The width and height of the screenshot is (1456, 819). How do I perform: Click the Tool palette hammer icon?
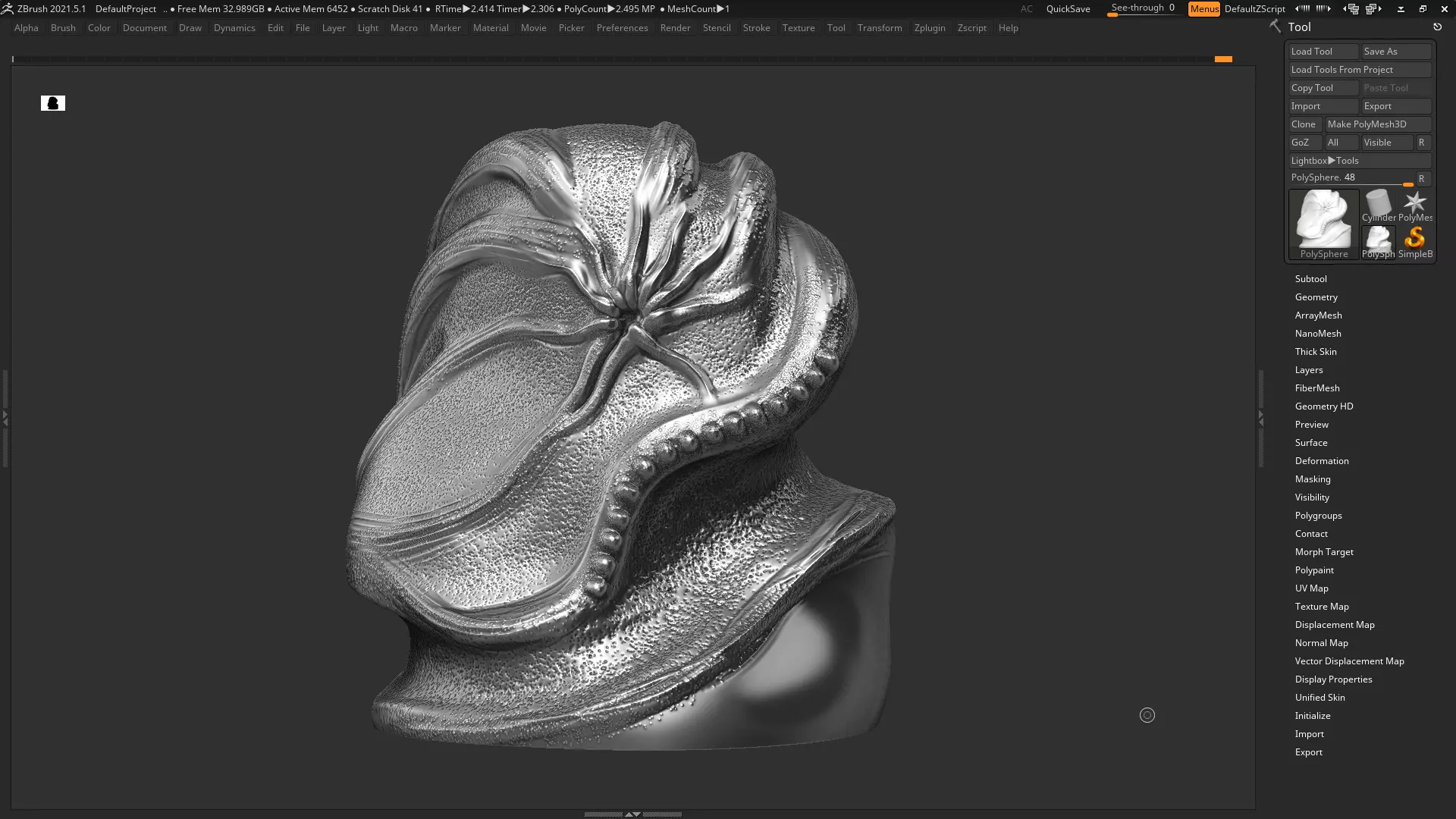pos(1275,27)
